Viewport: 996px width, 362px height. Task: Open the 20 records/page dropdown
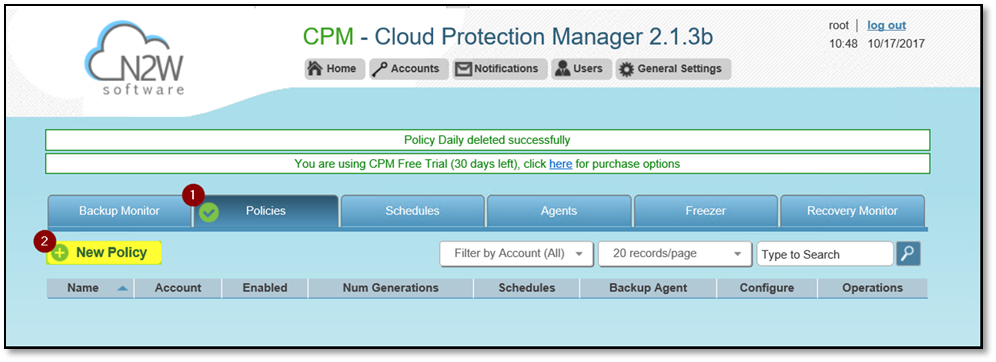(676, 253)
